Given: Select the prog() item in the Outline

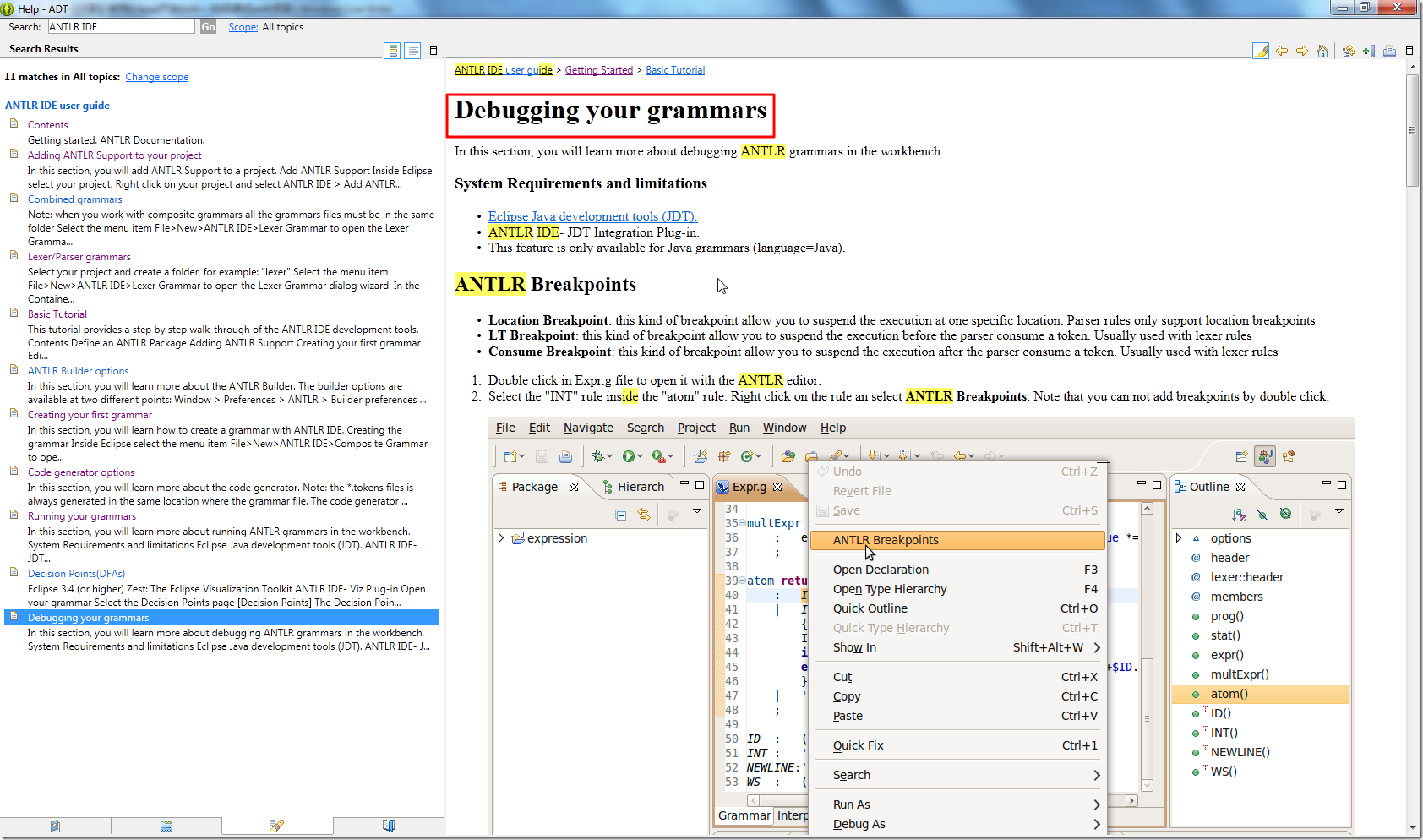Looking at the screenshot, I should [1227, 616].
